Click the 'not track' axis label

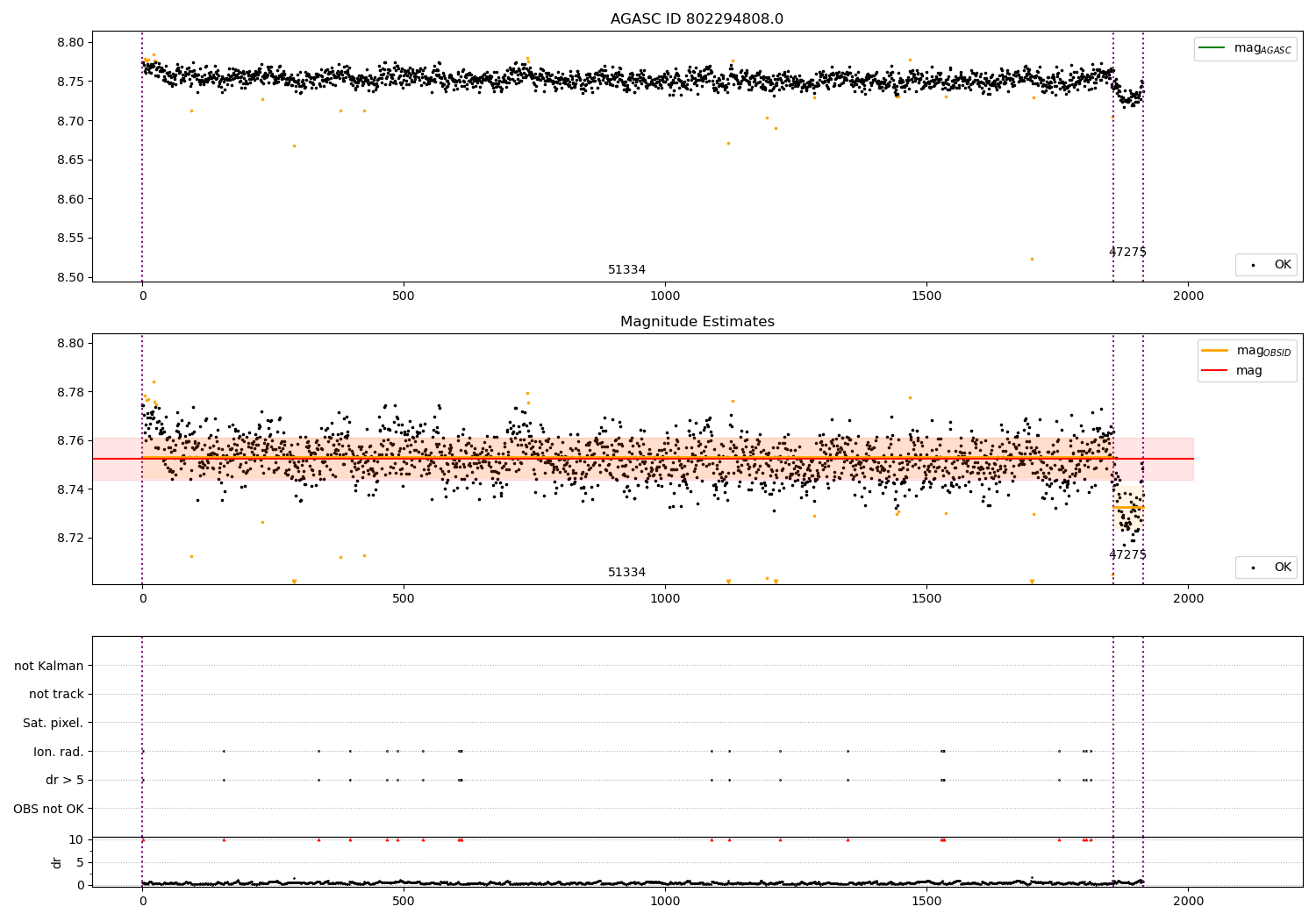pyautogui.click(x=56, y=694)
